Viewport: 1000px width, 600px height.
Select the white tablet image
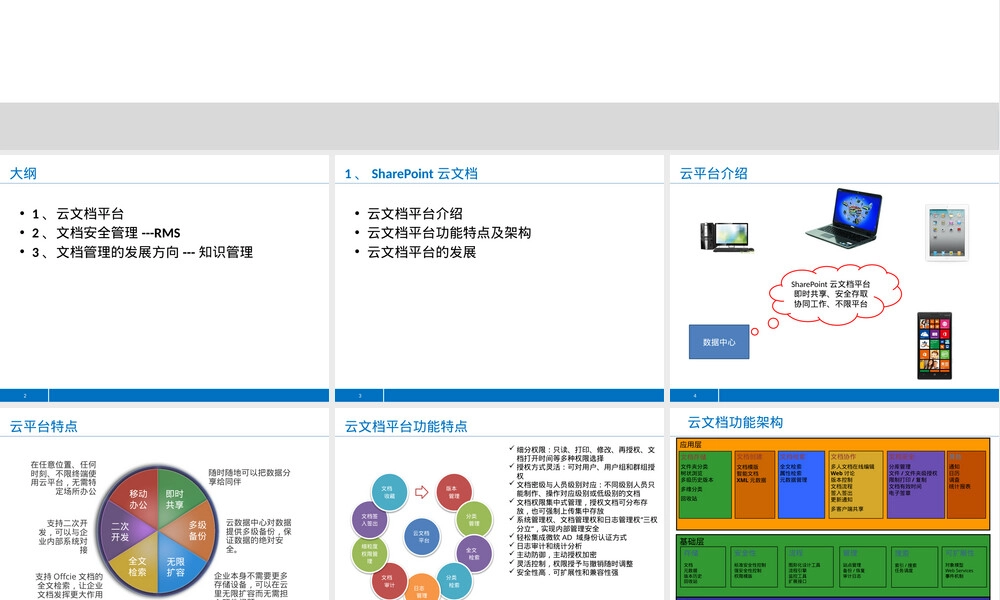(947, 233)
